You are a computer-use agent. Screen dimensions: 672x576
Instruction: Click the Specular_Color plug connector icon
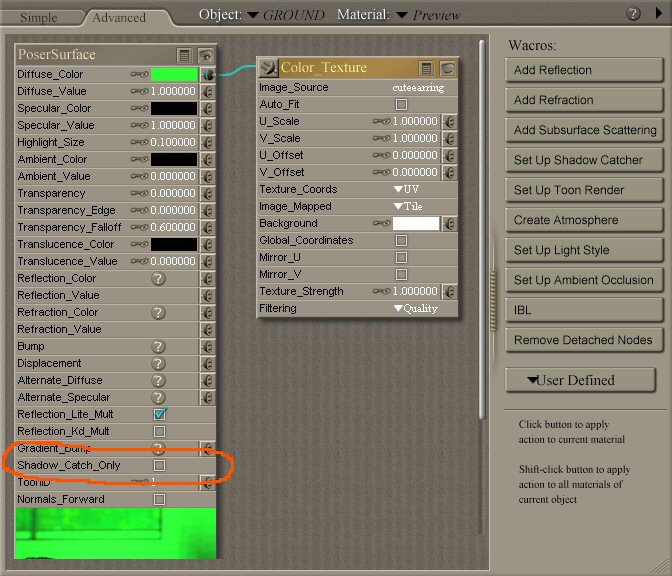[x=208, y=108]
